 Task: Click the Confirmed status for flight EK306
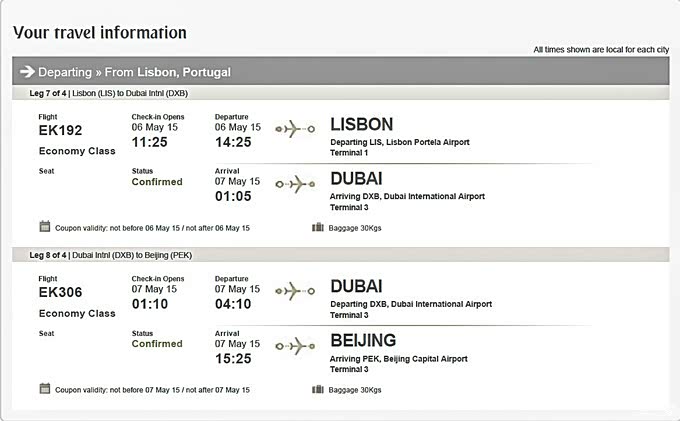(x=157, y=344)
